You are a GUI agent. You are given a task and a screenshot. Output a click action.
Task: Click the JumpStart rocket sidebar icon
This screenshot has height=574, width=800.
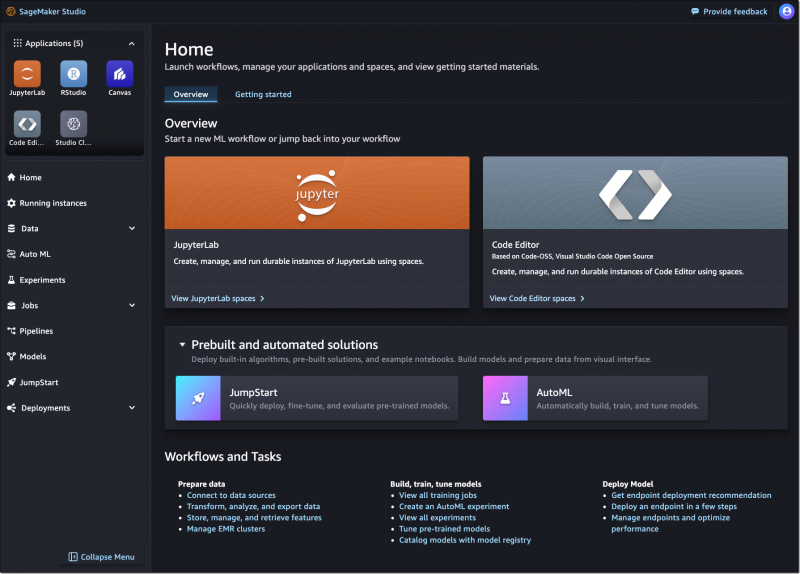[11, 383]
